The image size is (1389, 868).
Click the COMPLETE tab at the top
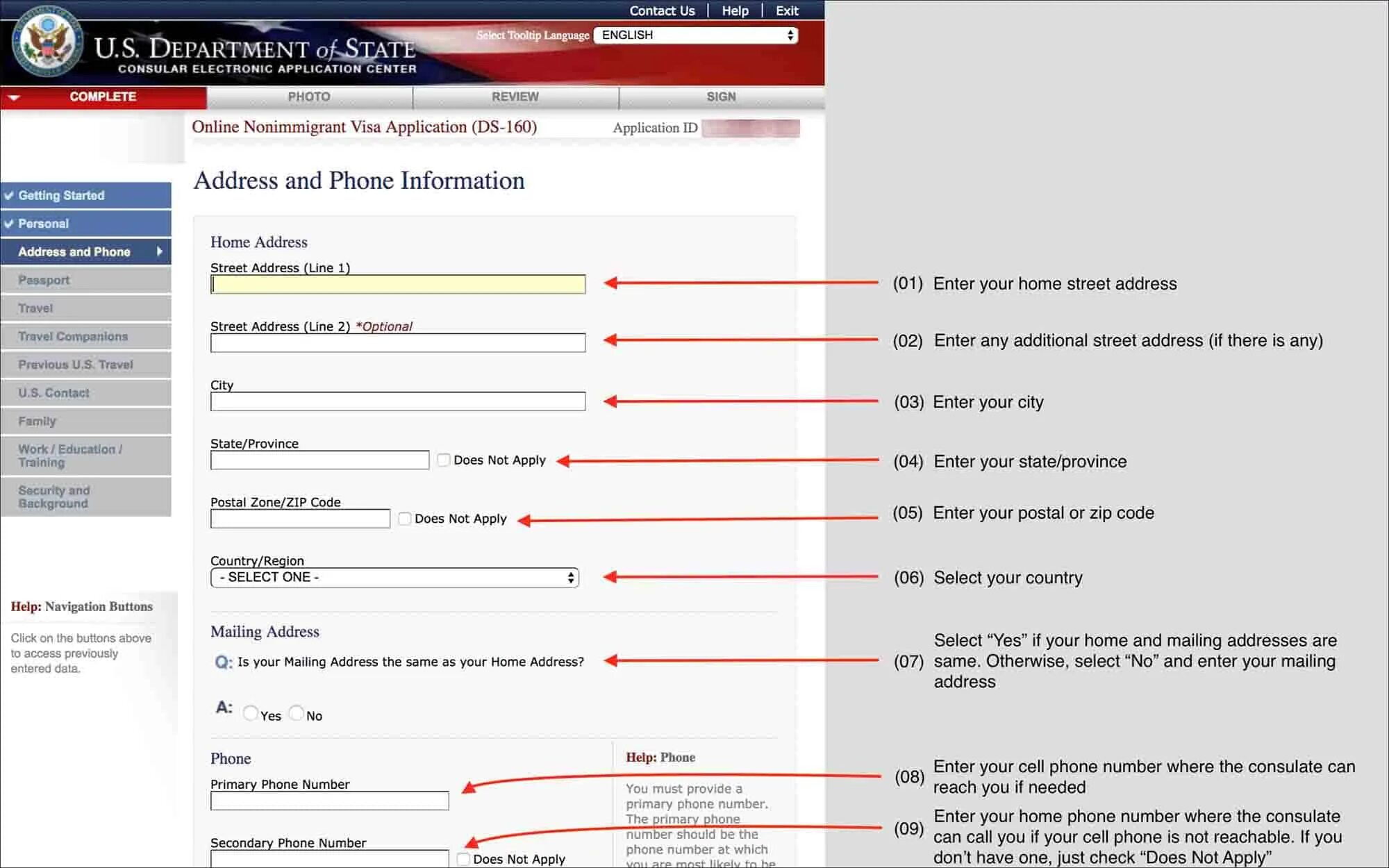[102, 96]
